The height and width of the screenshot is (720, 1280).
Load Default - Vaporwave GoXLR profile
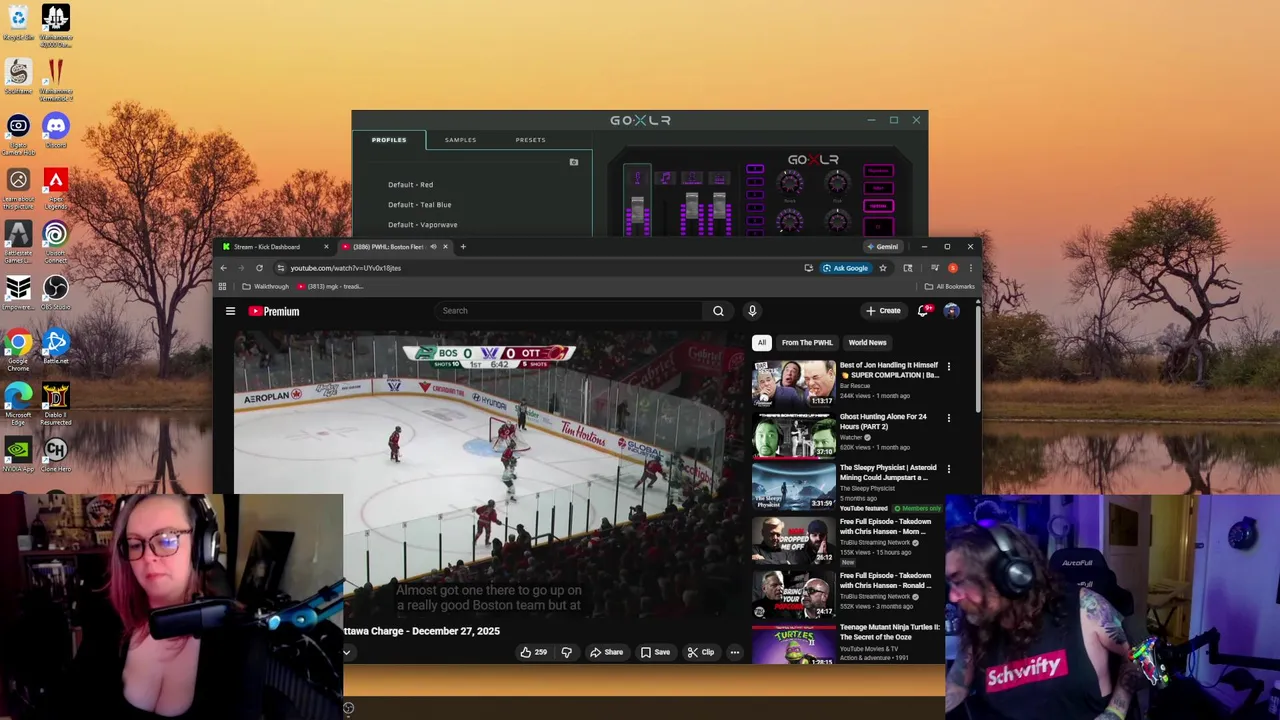(422, 225)
